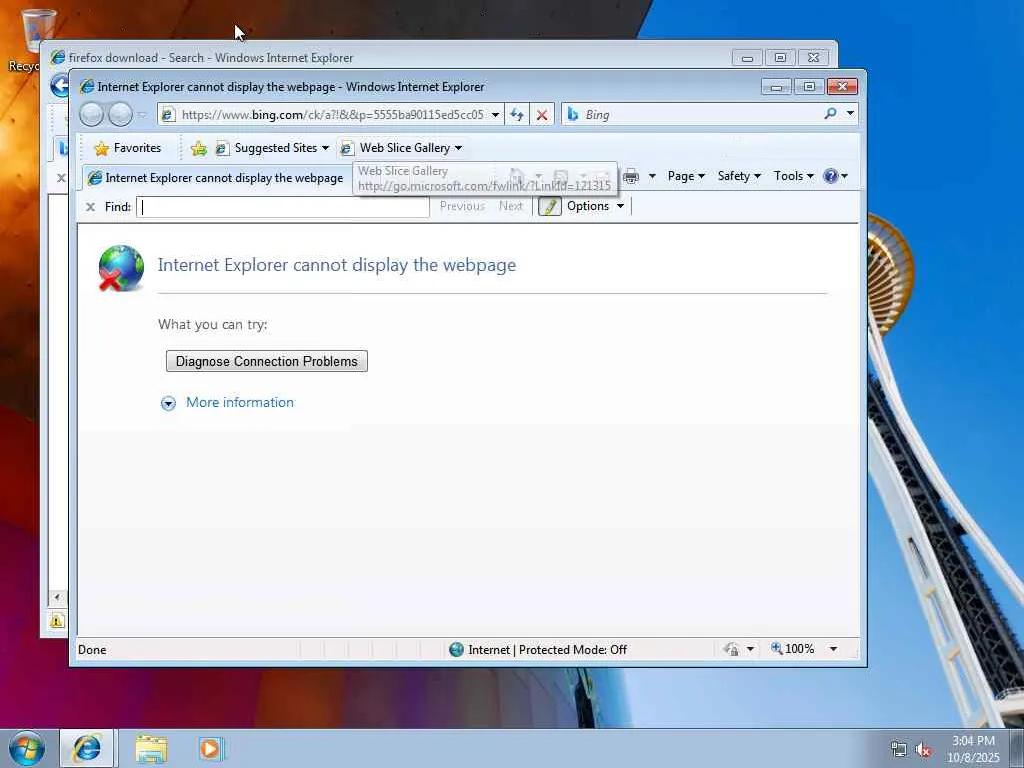Toggle the highlight matches pen icon

click(x=549, y=206)
